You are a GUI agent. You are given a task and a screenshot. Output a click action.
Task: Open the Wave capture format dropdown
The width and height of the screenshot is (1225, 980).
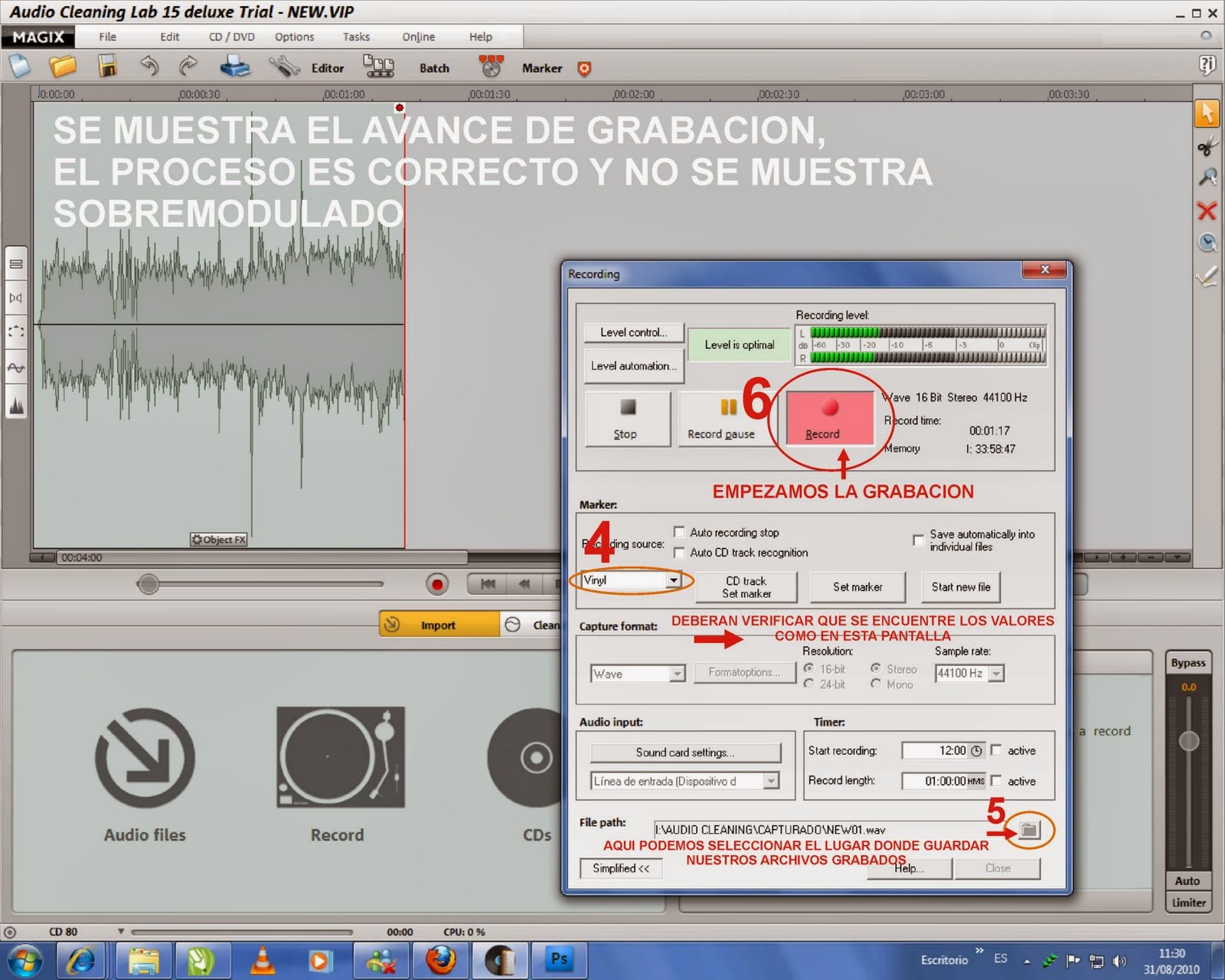coord(677,674)
